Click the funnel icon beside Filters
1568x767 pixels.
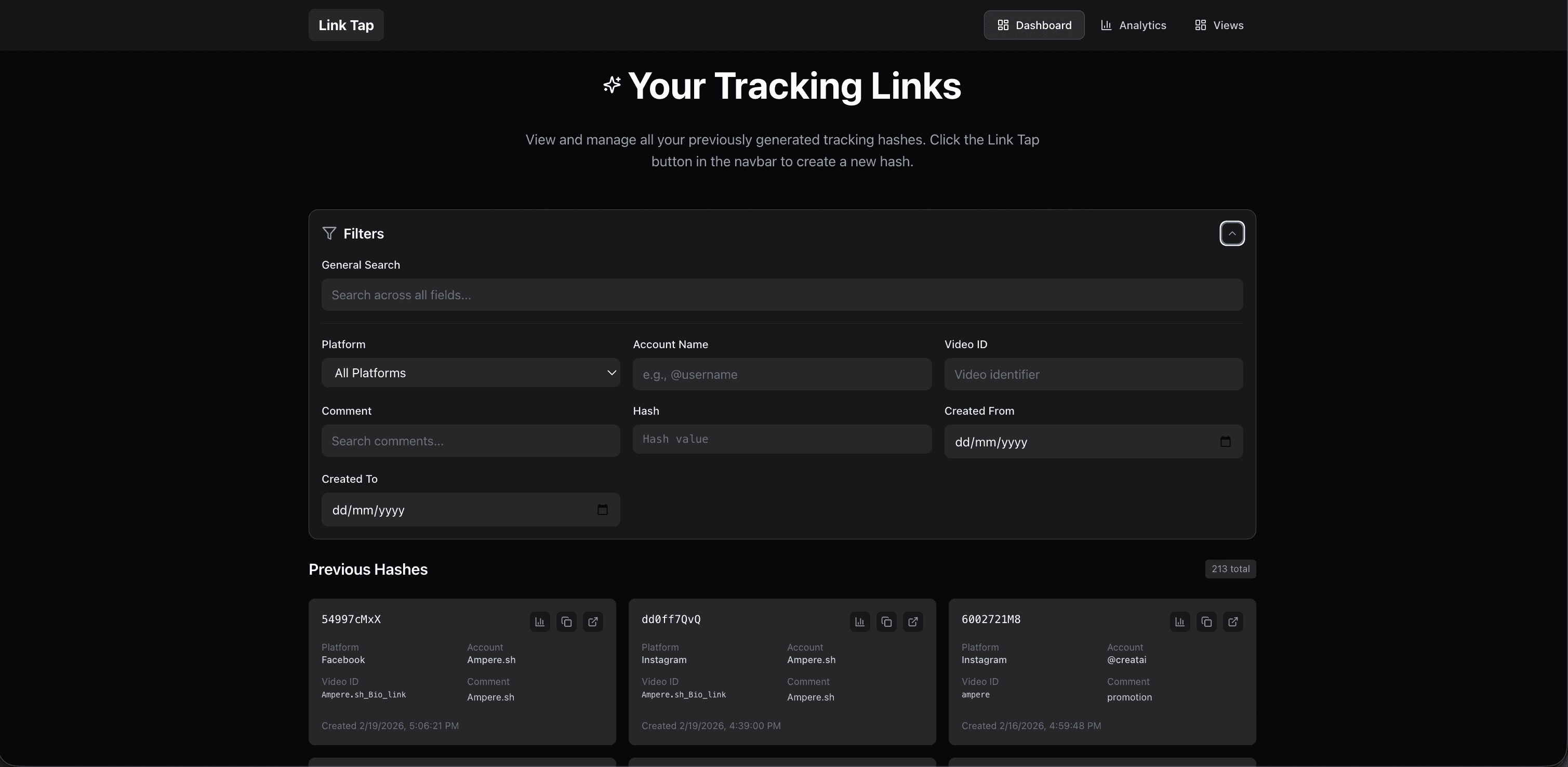coord(329,233)
